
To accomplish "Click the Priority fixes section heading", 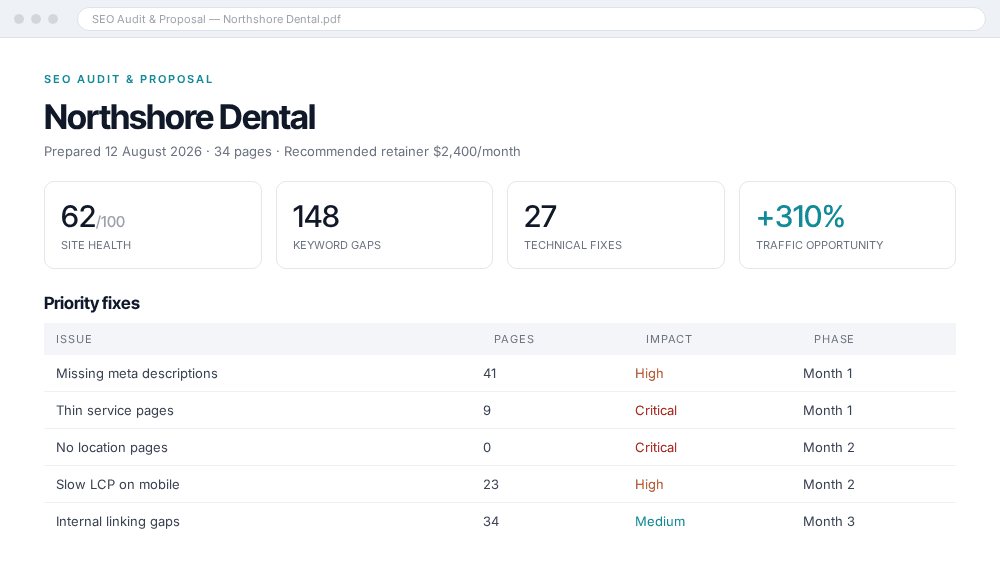I will click(92, 303).
